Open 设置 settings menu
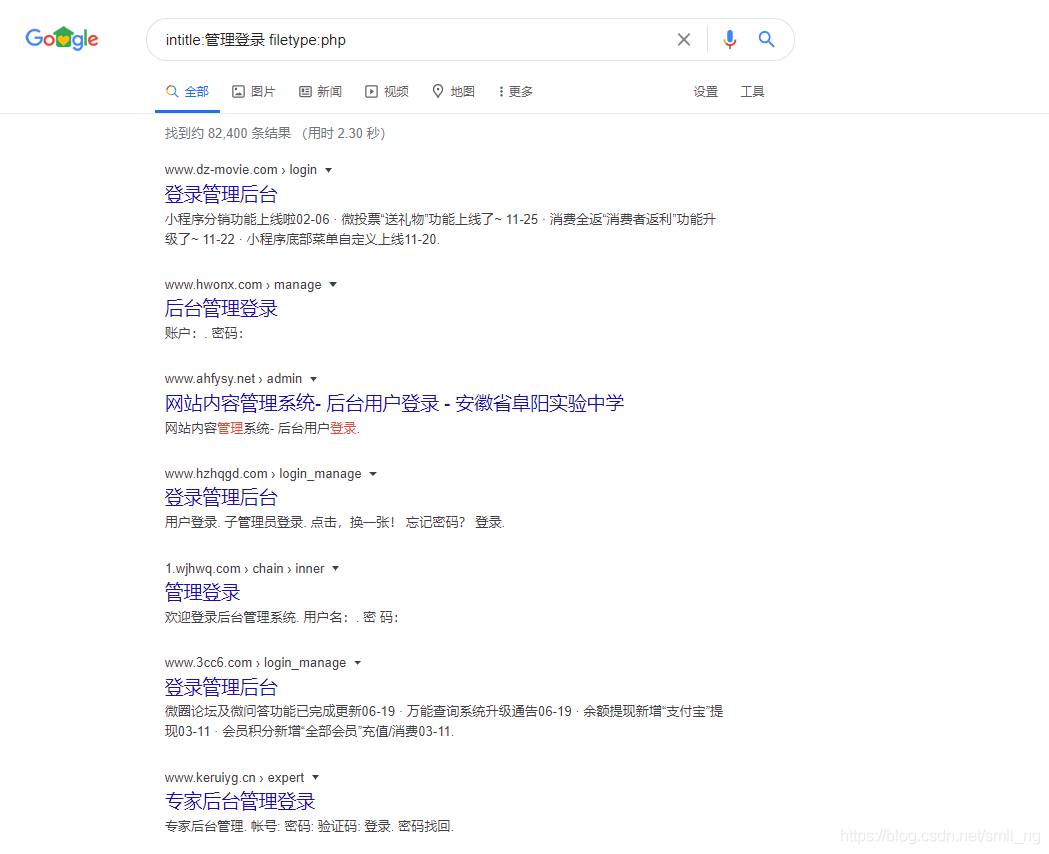Viewport: 1049px width, 854px height. [706, 92]
